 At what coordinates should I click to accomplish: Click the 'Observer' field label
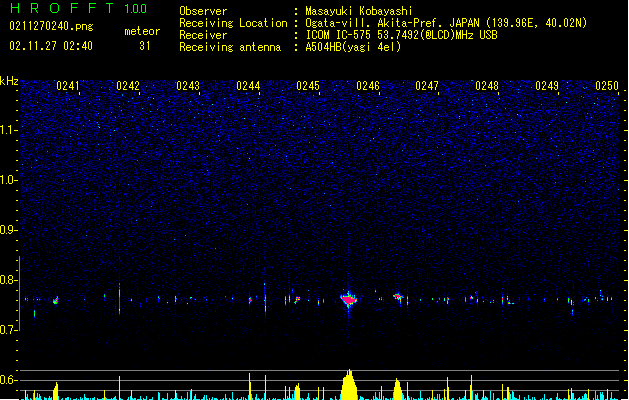203,11
